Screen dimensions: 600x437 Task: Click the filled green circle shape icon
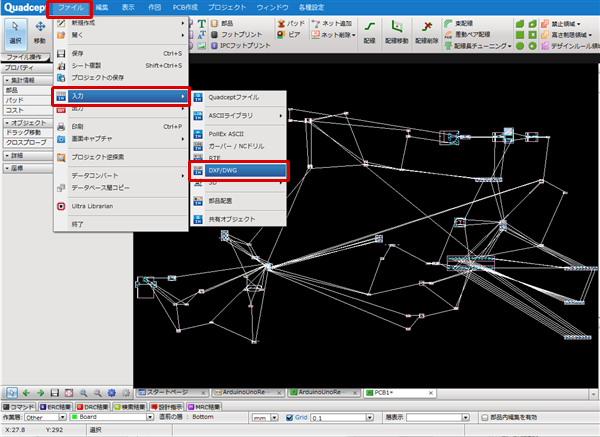(520, 46)
